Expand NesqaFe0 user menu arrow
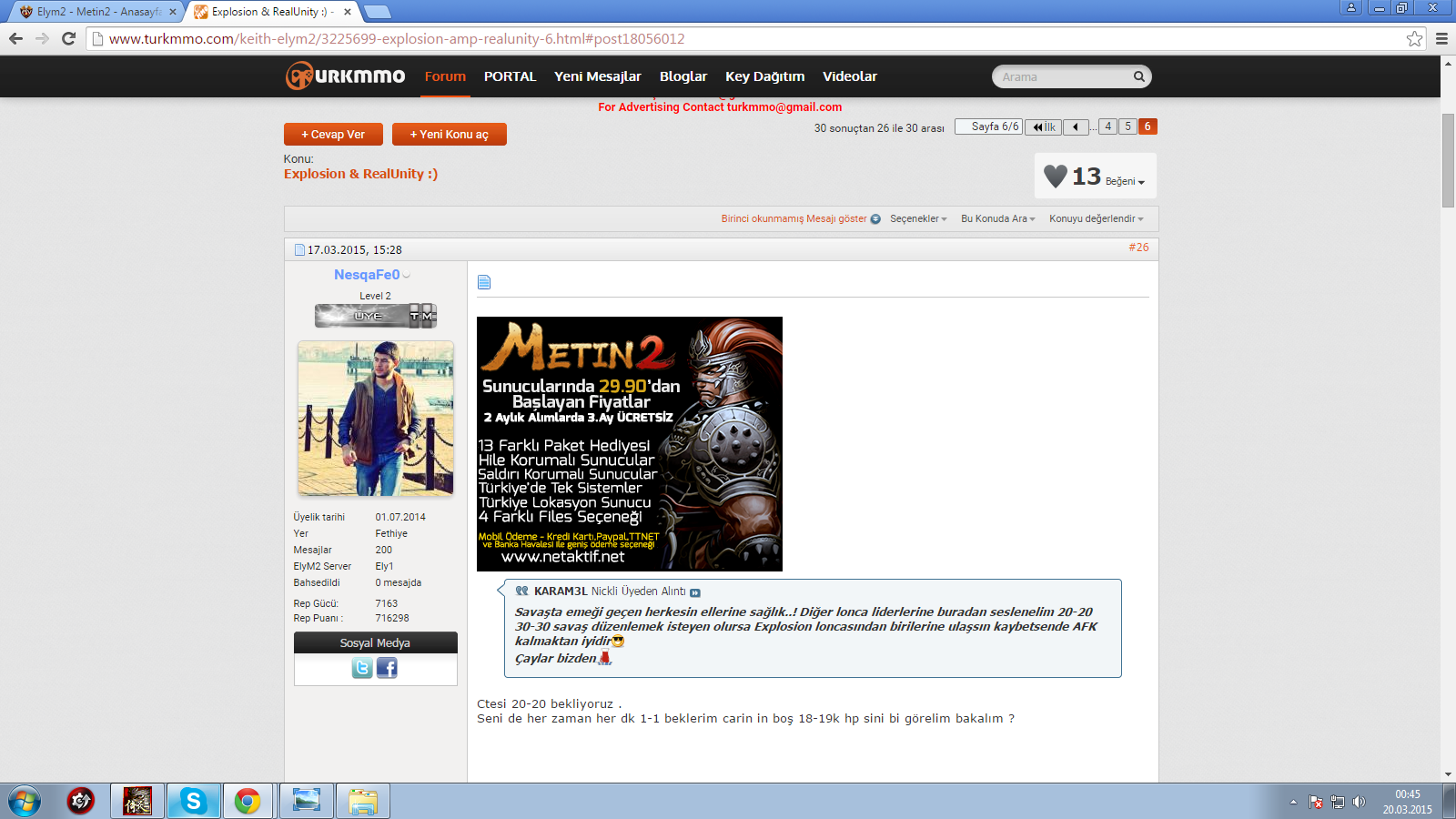 407,275
